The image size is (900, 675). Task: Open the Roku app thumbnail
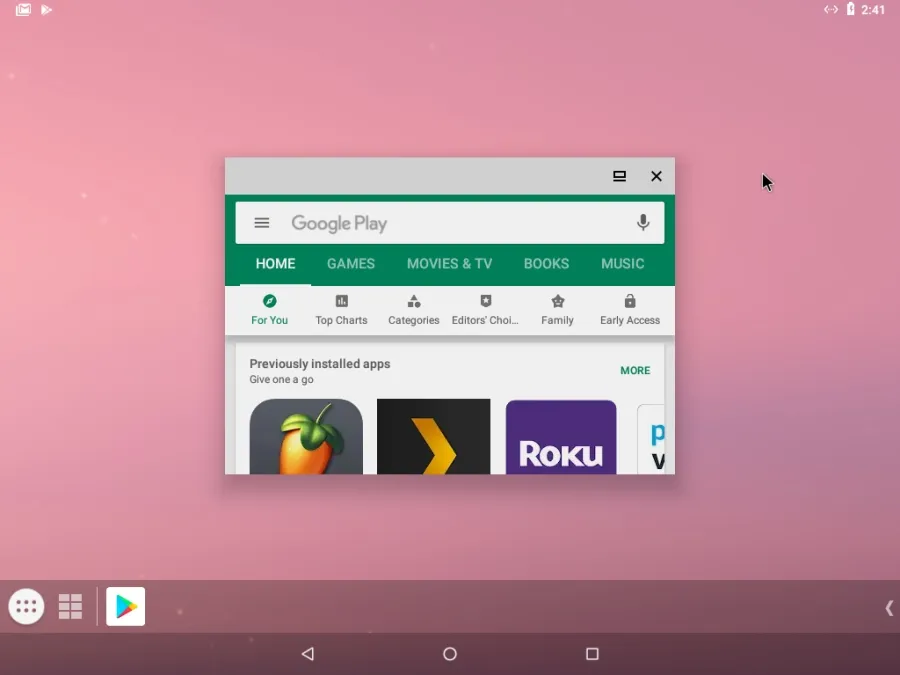[561, 437]
